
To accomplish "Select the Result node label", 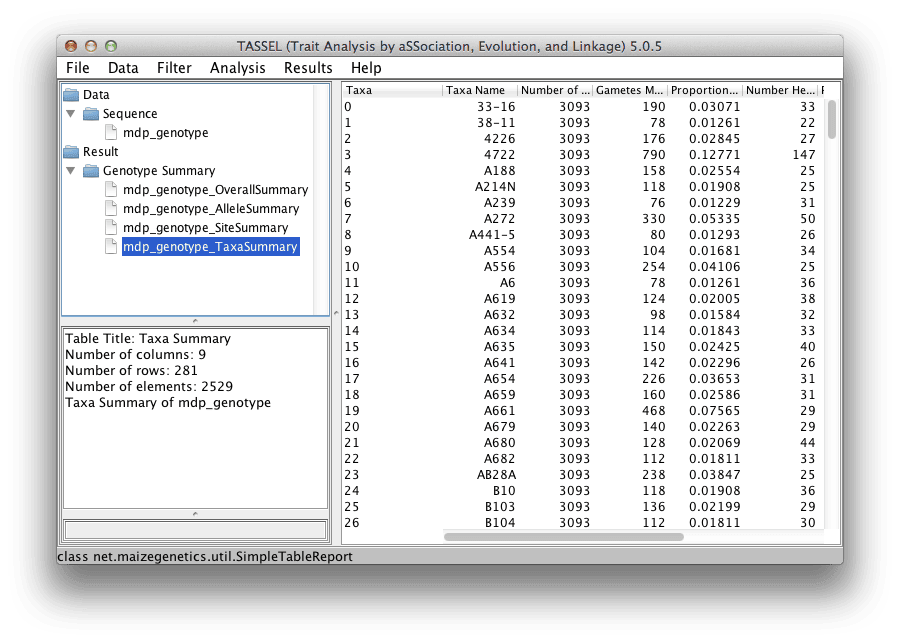I will click(x=100, y=152).
